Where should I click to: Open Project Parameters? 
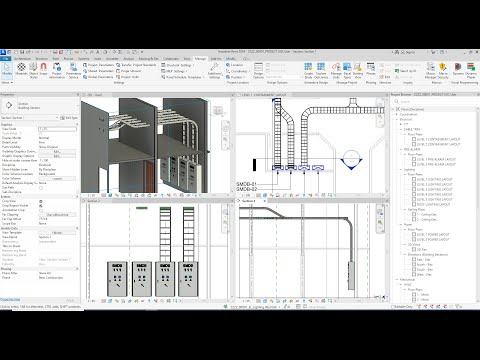[98, 65]
